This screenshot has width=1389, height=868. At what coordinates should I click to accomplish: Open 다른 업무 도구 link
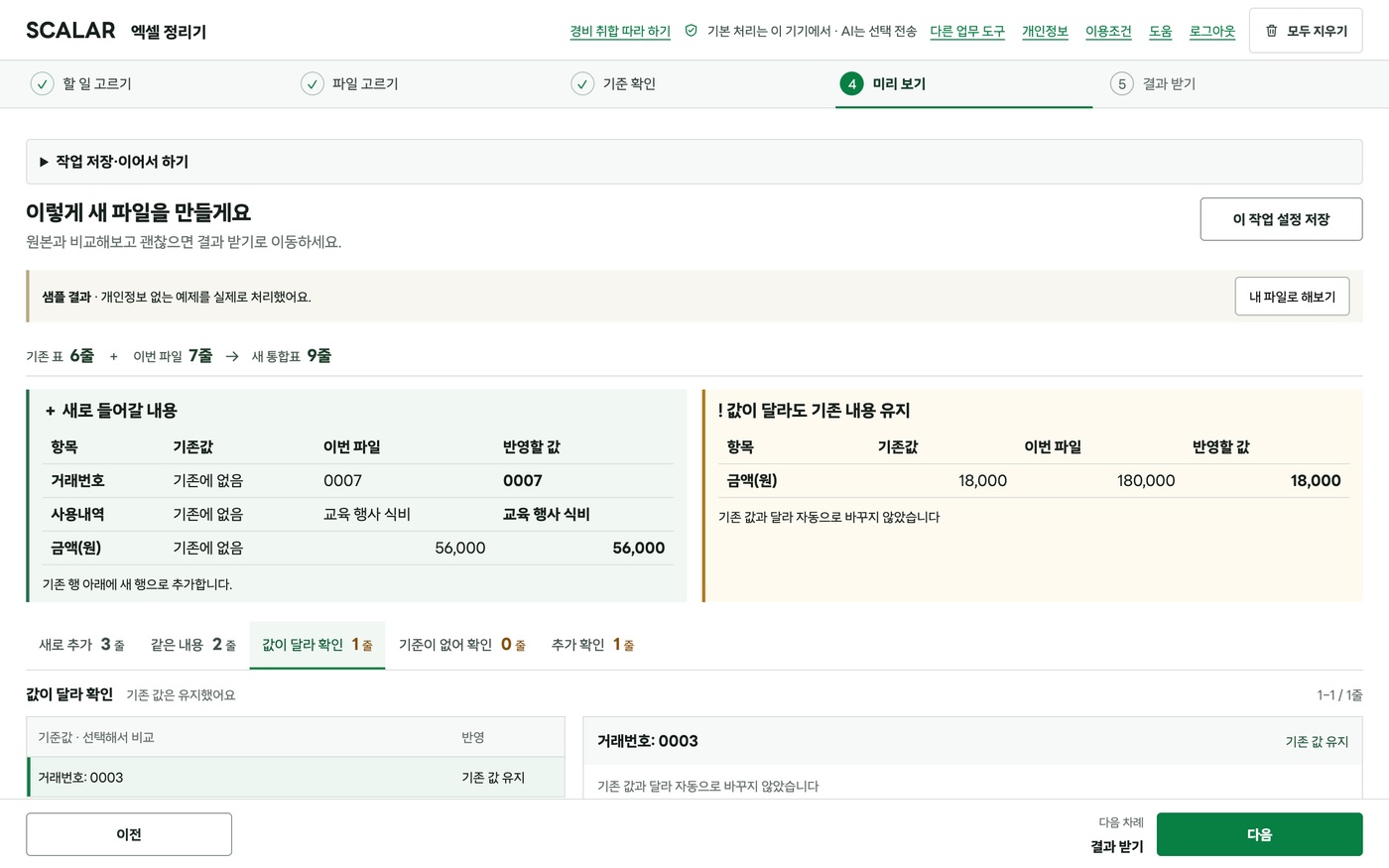point(967,32)
